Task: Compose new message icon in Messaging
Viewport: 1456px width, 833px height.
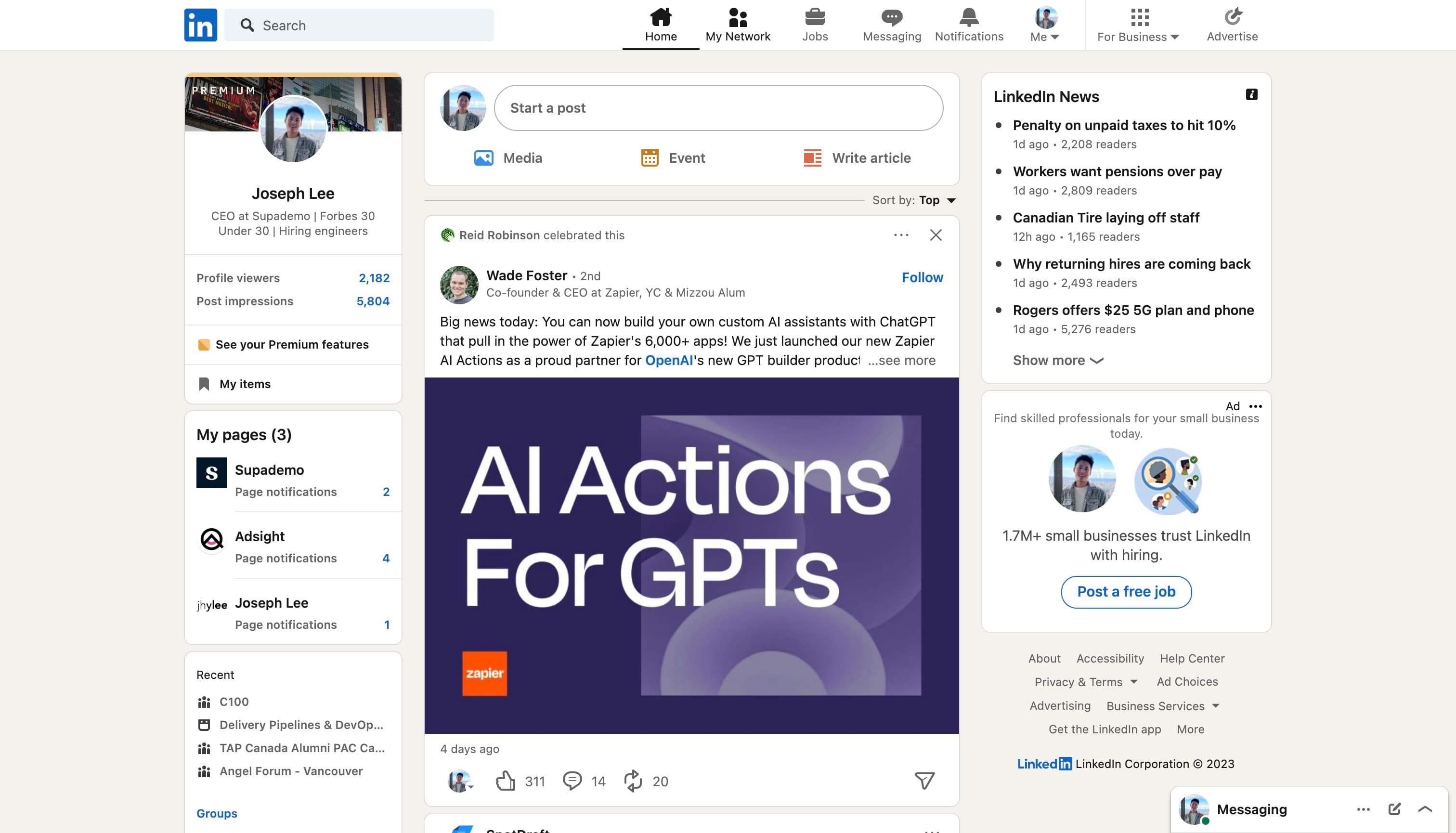Action: (x=1394, y=809)
